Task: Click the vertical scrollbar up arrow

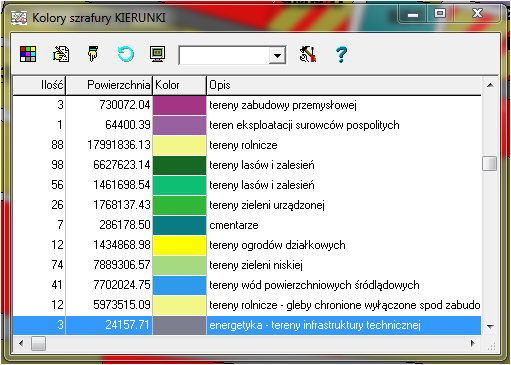Action: (x=490, y=85)
